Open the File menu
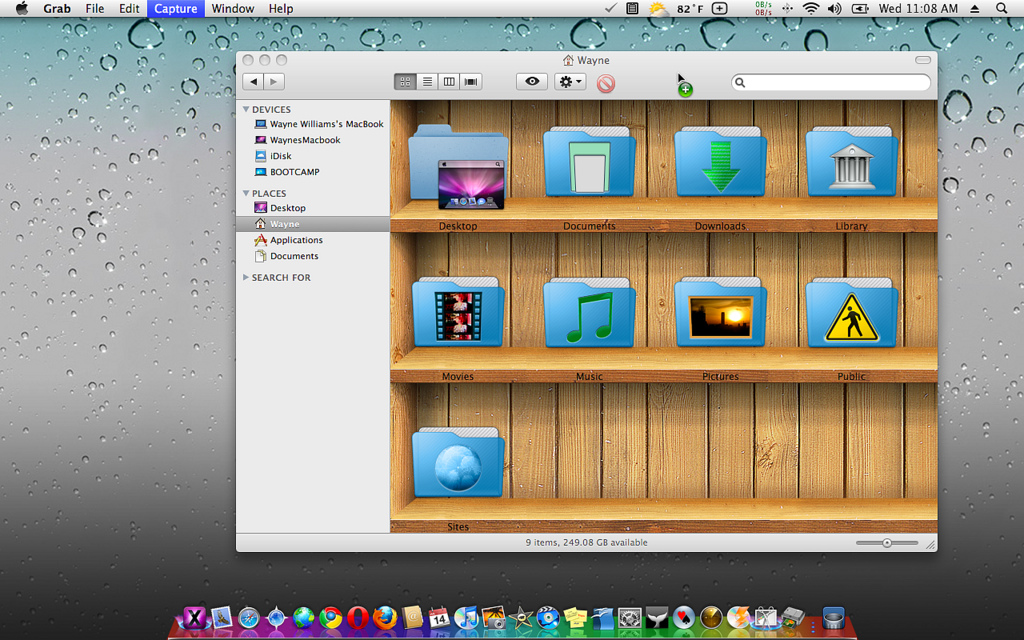This screenshot has height=640, width=1024. point(95,8)
